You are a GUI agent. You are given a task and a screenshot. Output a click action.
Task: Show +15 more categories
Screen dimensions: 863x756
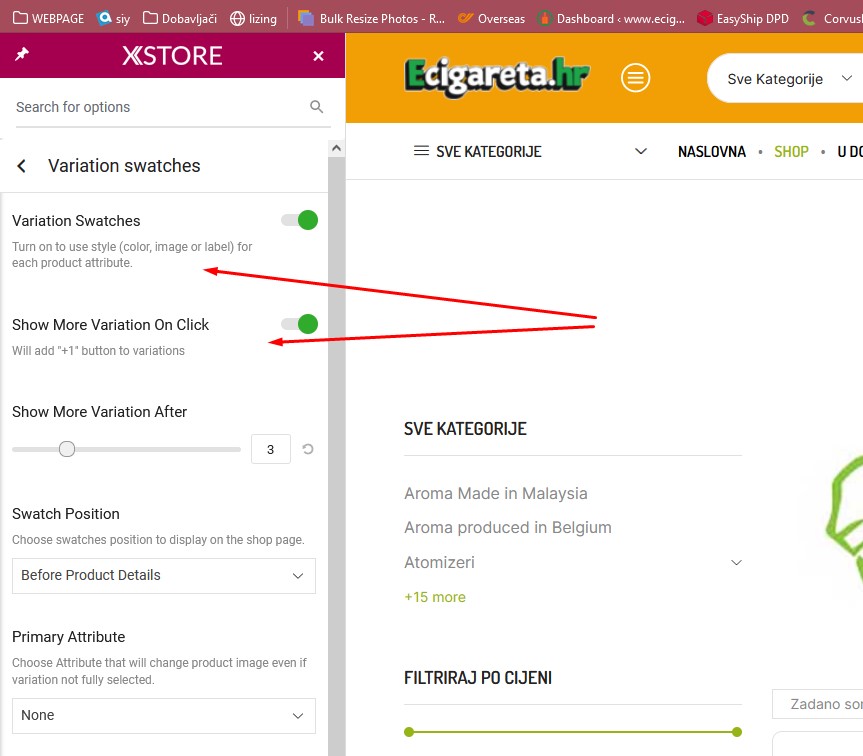[435, 597]
